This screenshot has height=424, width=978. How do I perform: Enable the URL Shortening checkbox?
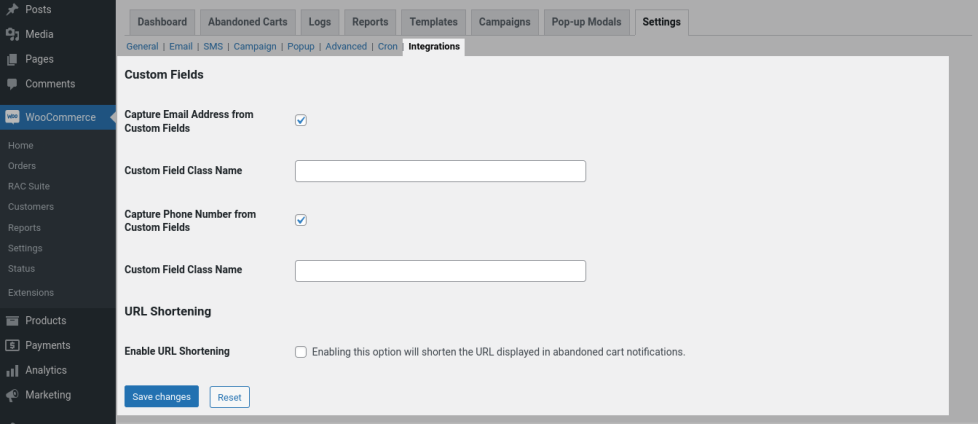coord(301,352)
